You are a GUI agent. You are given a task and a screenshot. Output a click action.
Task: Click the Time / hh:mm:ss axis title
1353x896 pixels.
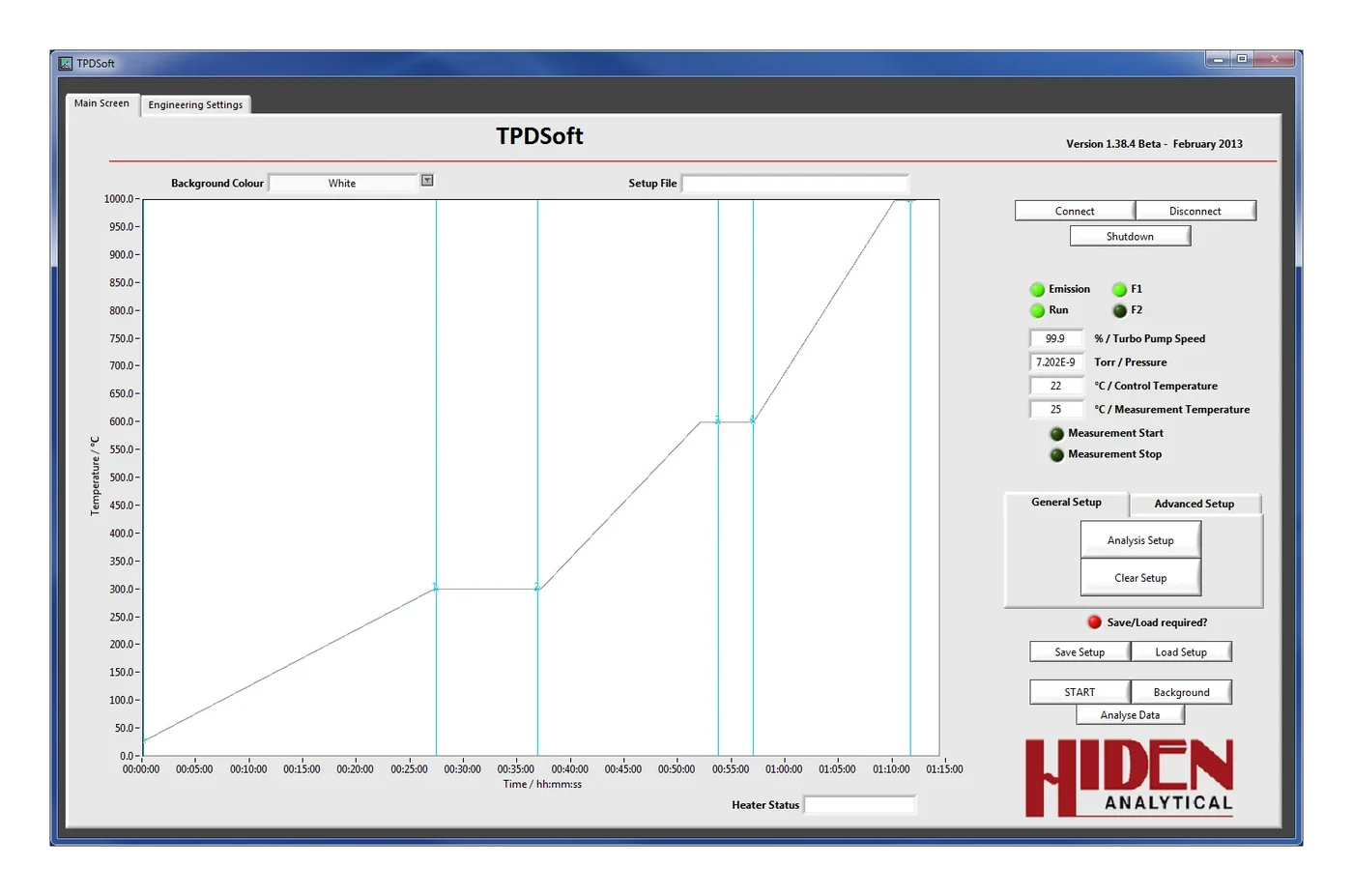[x=542, y=784]
